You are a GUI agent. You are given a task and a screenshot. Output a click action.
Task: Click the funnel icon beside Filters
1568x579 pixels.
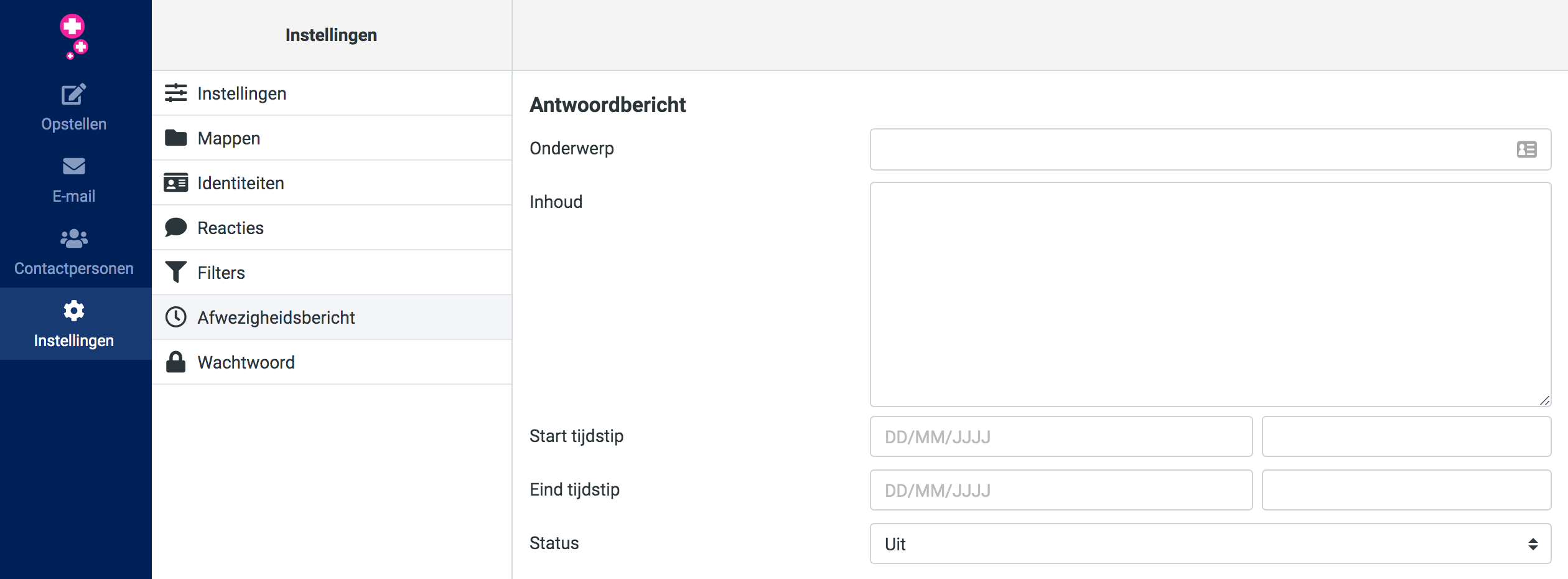pos(176,272)
